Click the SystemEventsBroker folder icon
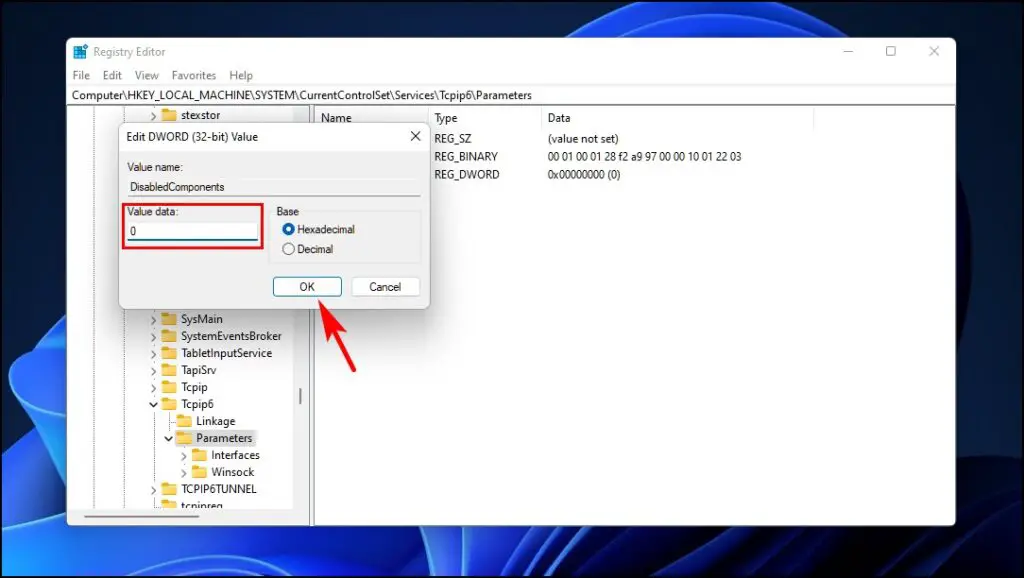This screenshot has height=578, width=1024. click(169, 336)
